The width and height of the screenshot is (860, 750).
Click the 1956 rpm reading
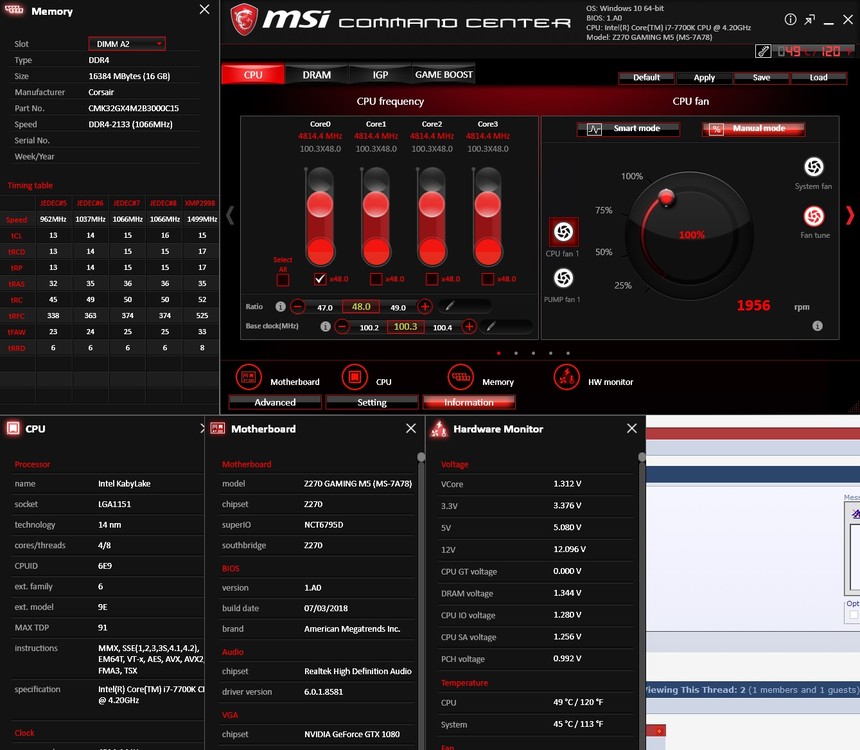[x=753, y=306]
